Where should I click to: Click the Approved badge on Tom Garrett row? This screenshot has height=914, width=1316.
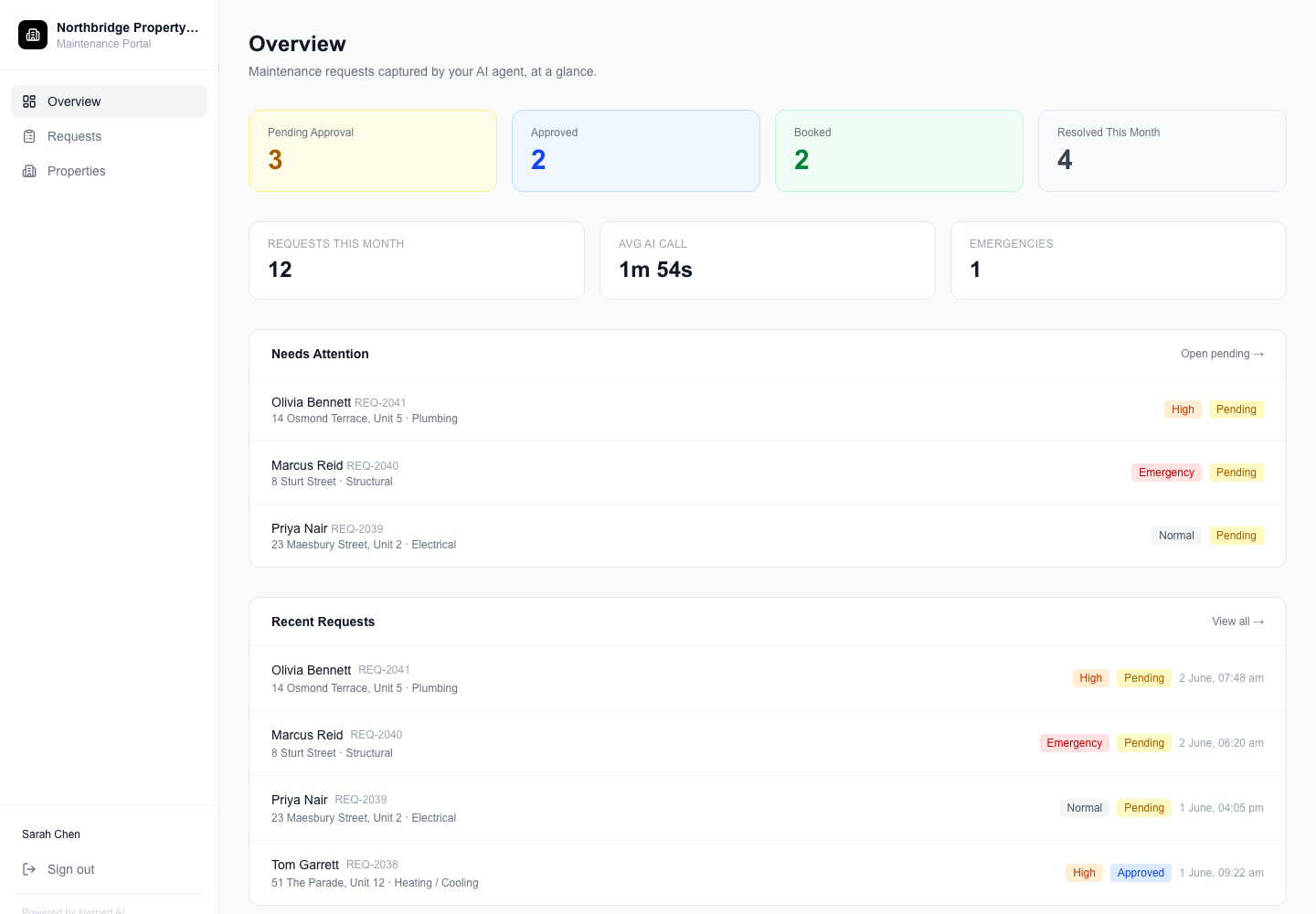[x=1141, y=873]
